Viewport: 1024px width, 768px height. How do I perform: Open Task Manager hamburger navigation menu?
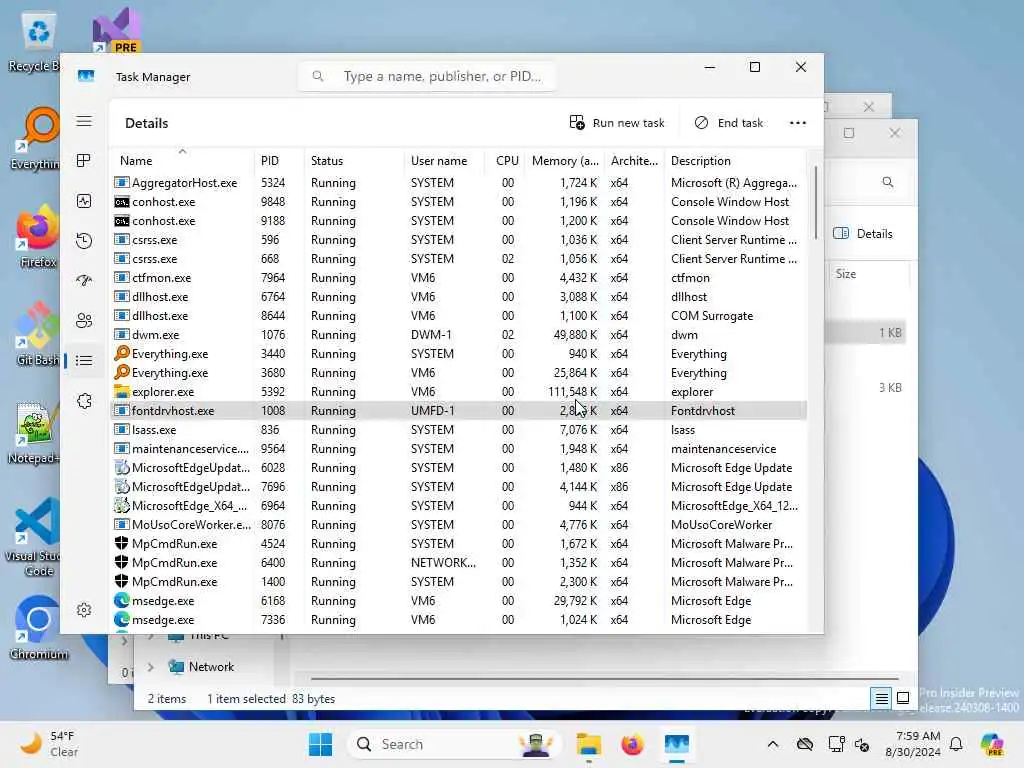(84, 121)
